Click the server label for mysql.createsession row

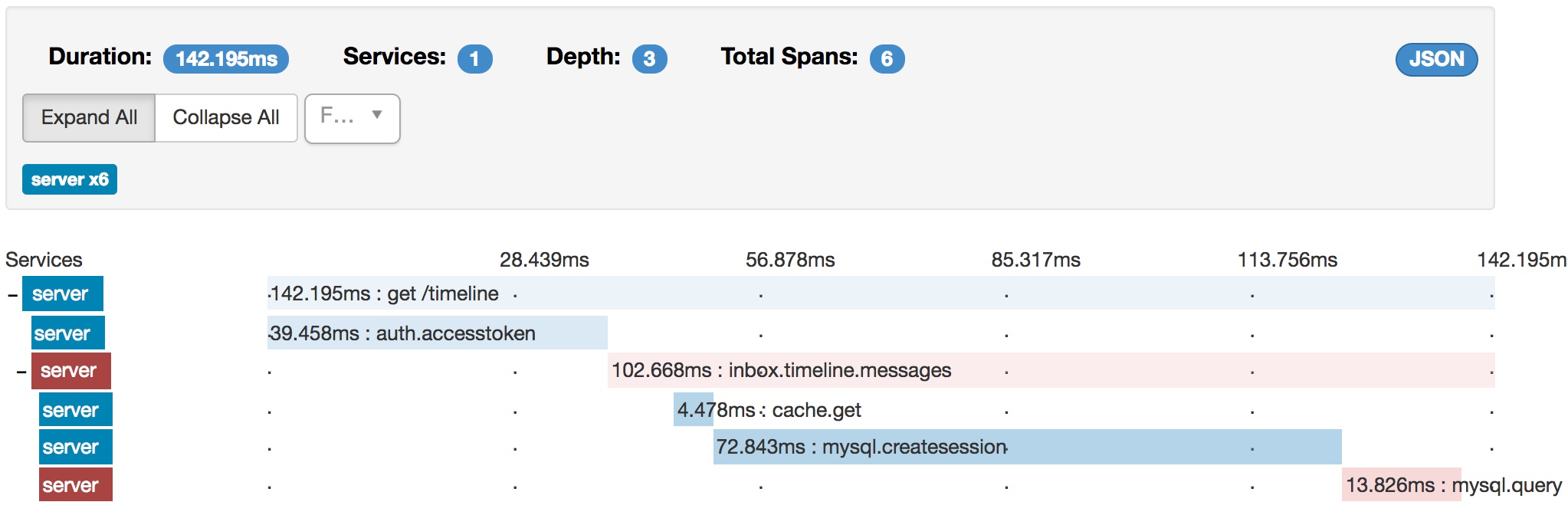tap(76, 447)
